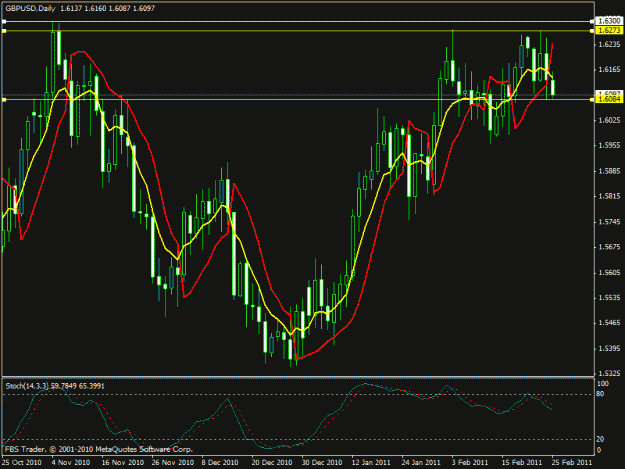Viewport: 625px width, 469px height.
Task: Click the Stochastic 100 level label
Action: point(603,383)
